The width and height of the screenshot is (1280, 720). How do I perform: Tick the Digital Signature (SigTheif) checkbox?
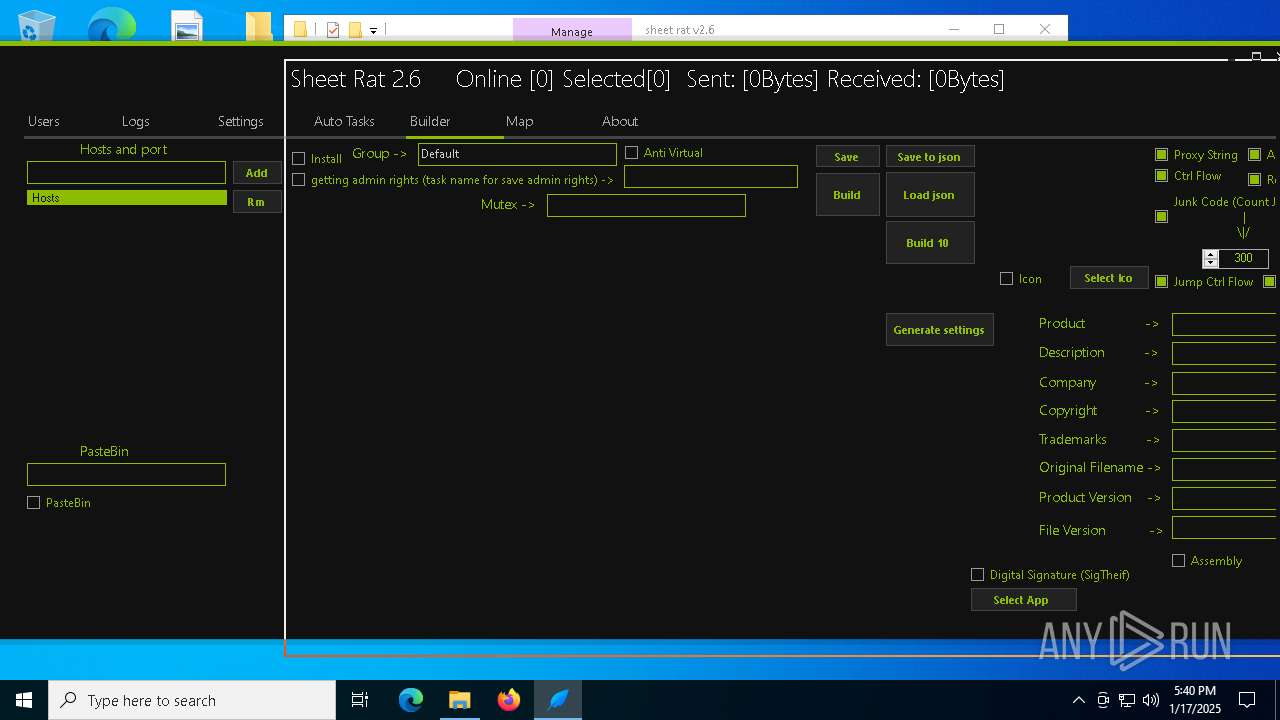click(977, 575)
